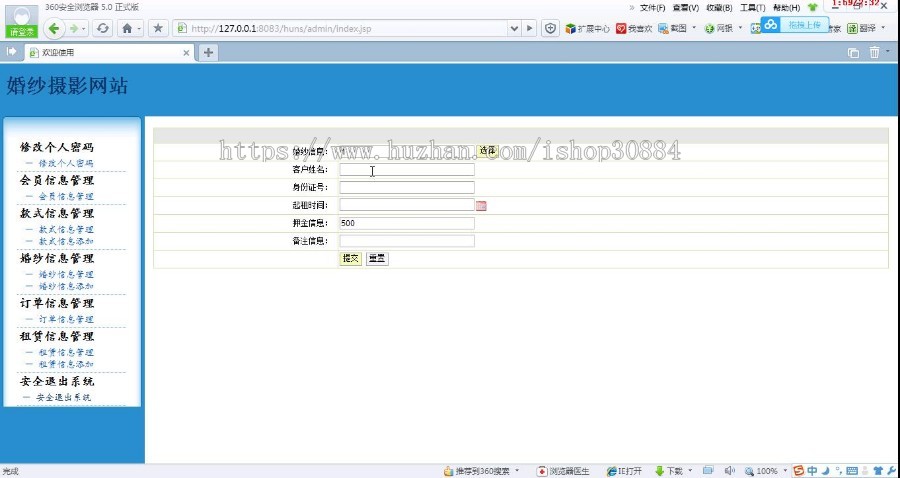Screen dimensions: 900x478
Task: Expand the 截图 dropdown arrow
Action: (694, 28)
